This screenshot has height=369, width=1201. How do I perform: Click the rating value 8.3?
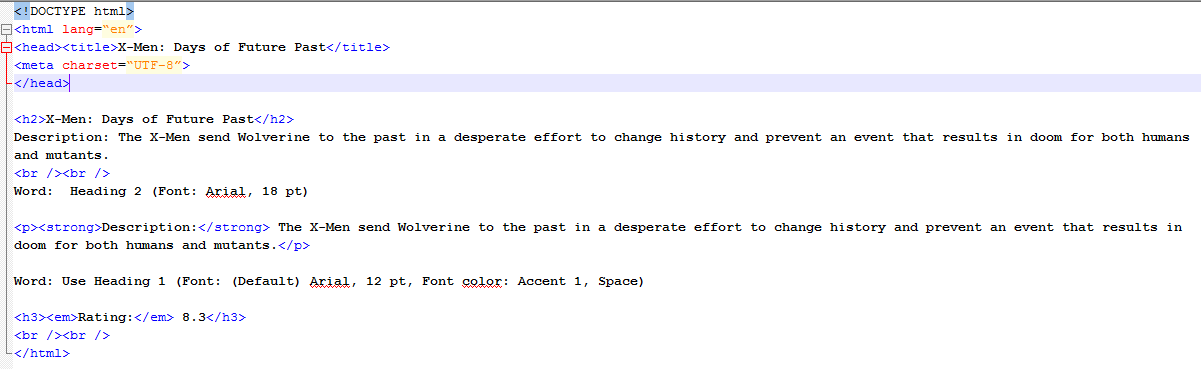pyautogui.click(x=194, y=317)
